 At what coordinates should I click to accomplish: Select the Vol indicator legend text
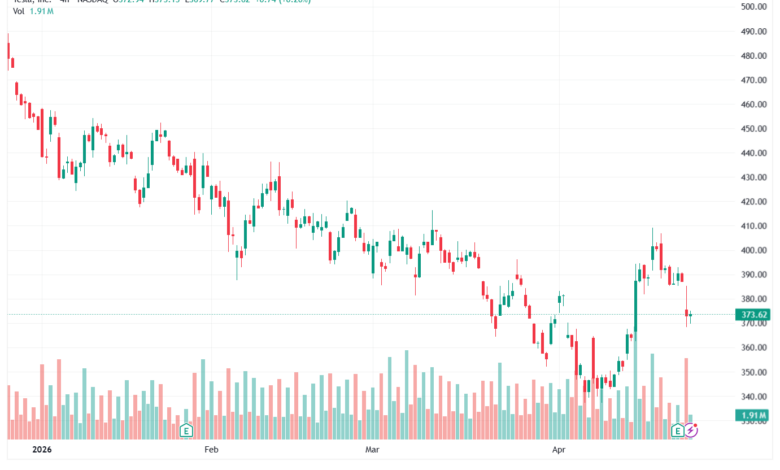(x=18, y=11)
